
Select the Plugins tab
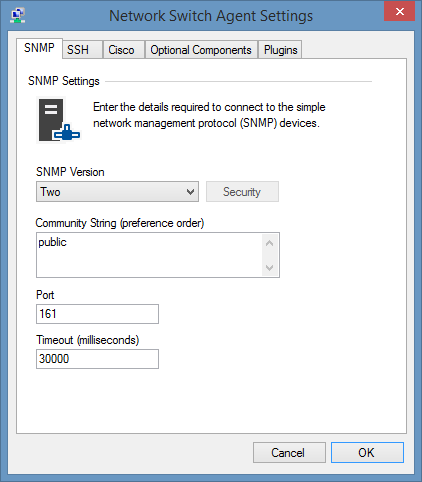(280, 50)
